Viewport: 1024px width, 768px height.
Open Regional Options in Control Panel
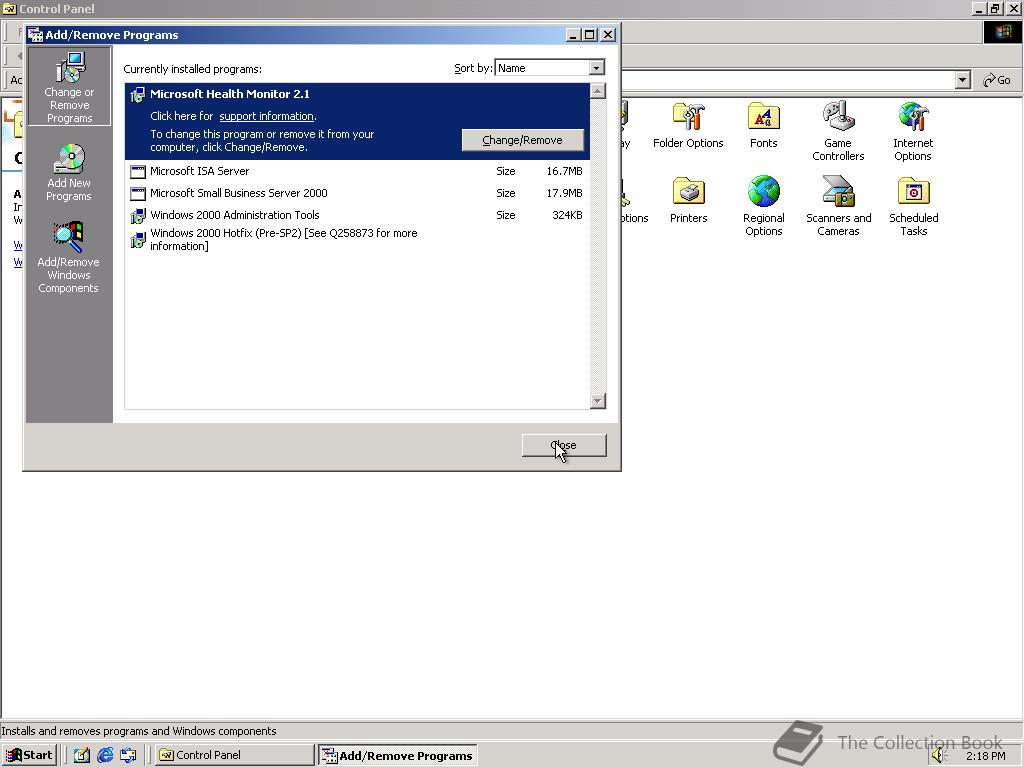pyautogui.click(x=763, y=206)
